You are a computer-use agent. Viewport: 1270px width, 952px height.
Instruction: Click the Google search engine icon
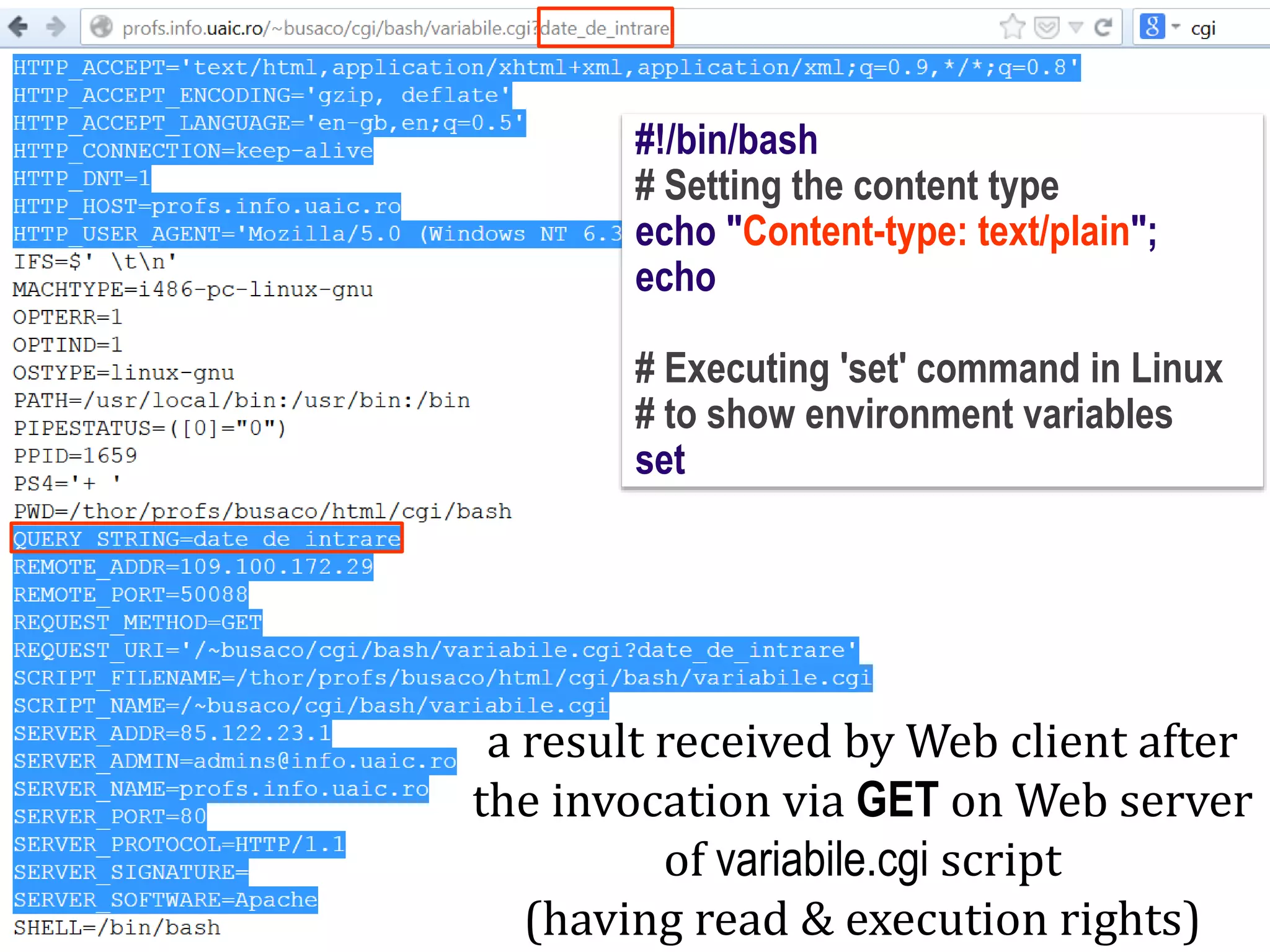pos(1152,27)
